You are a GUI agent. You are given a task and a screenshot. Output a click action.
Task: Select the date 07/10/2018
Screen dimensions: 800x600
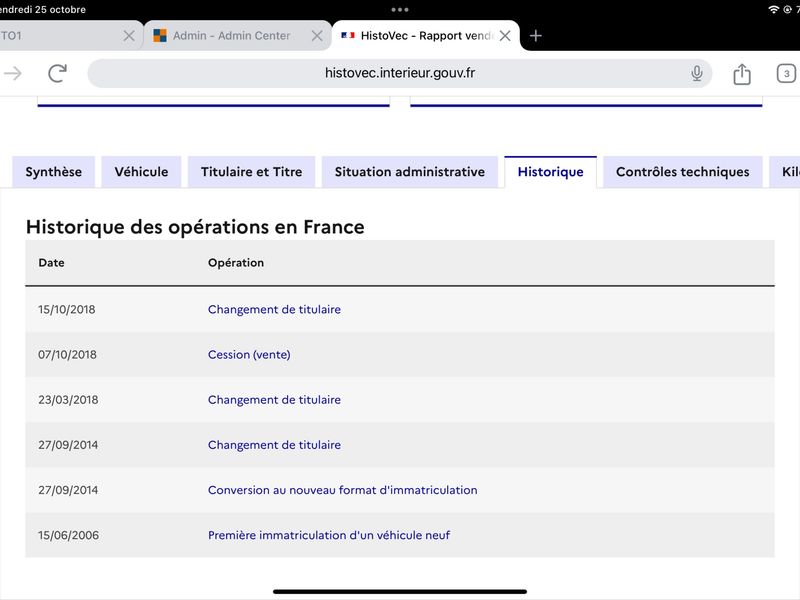(67, 355)
